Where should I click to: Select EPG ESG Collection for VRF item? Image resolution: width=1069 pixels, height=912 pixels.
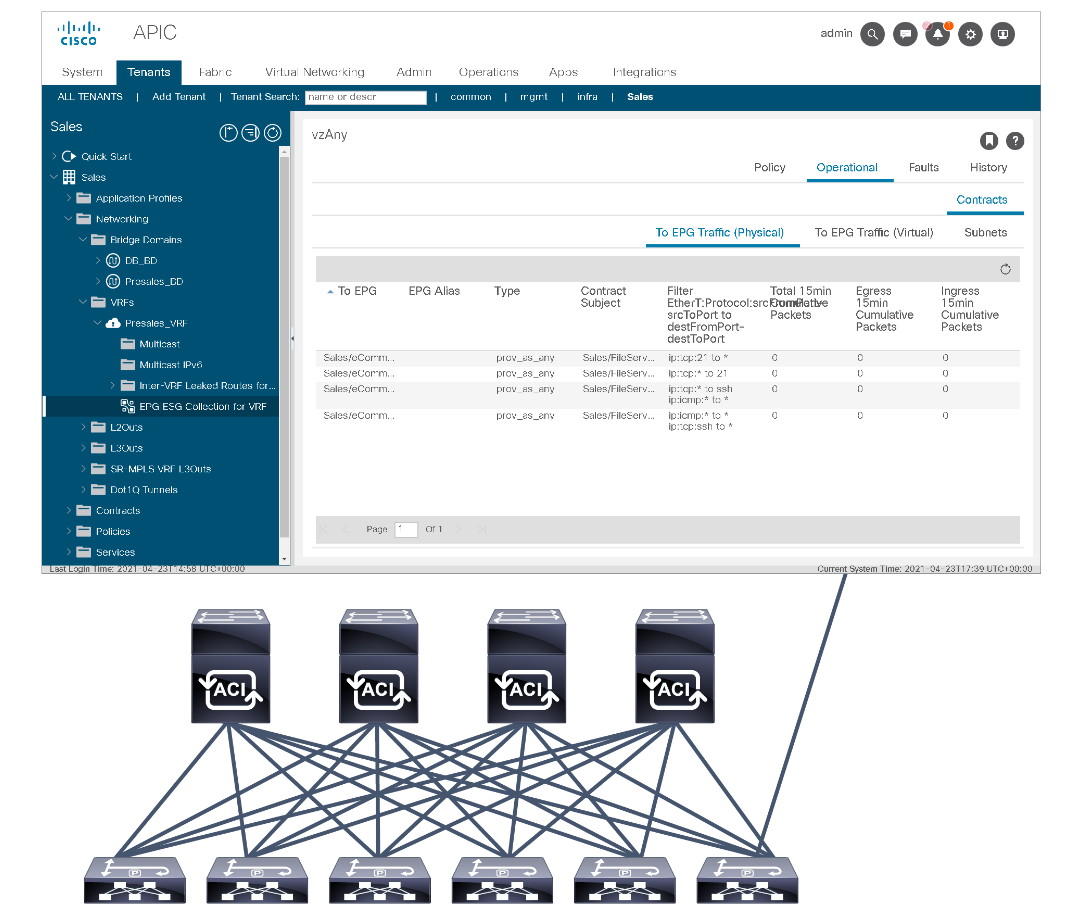point(203,406)
